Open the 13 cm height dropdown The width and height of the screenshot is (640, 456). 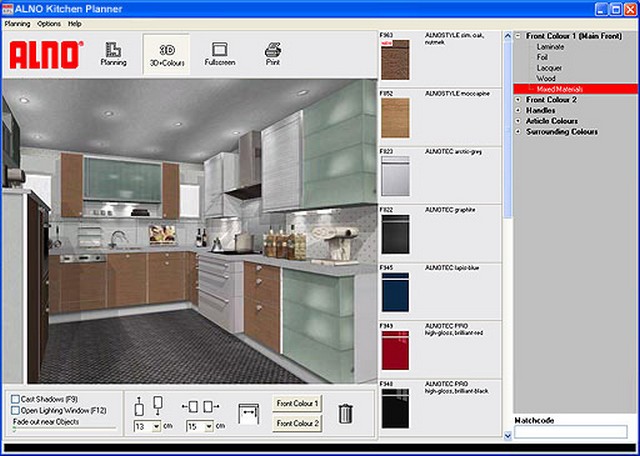point(156,427)
